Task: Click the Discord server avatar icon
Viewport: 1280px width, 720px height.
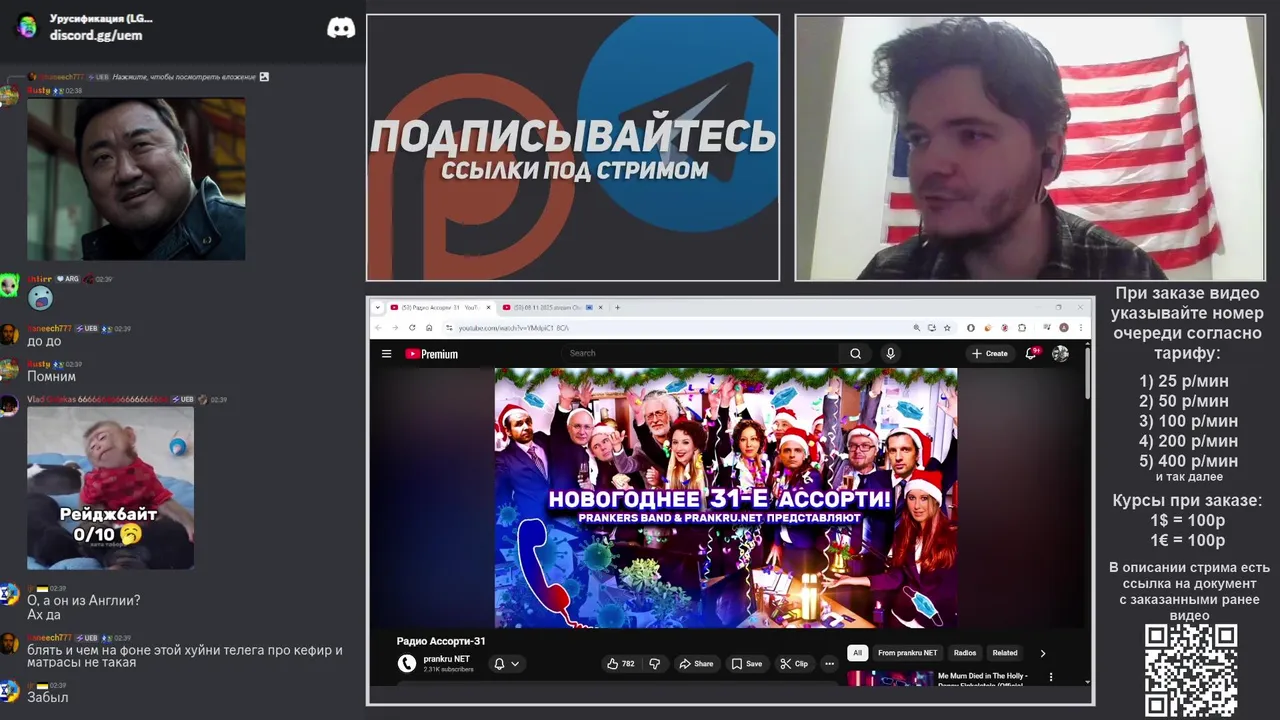Action: coord(27,26)
